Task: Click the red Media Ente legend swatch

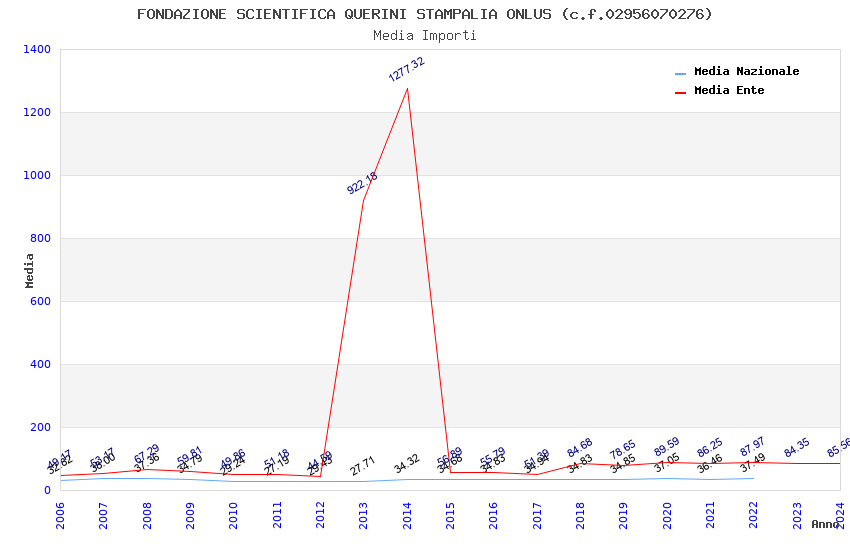Action: (x=680, y=93)
